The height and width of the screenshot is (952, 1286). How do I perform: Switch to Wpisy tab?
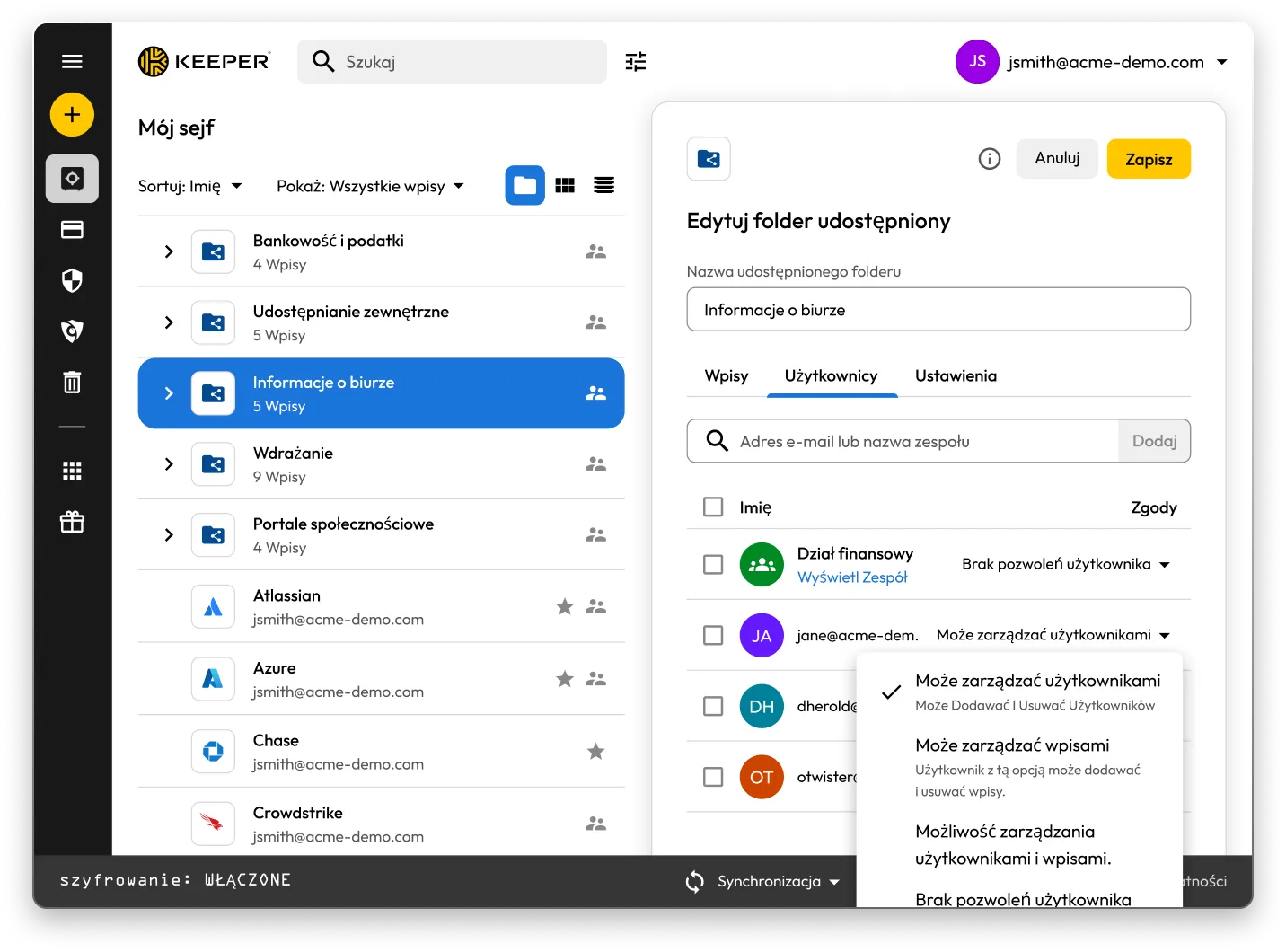[727, 376]
